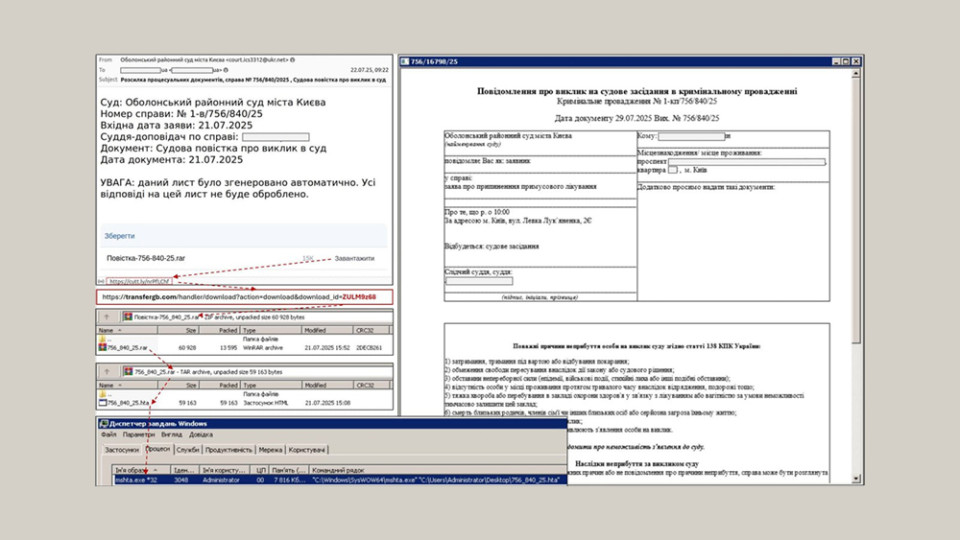The image size is (960, 540).
Task: Sort by Name in TAR archive list
Action: click(x=127, y=385)
